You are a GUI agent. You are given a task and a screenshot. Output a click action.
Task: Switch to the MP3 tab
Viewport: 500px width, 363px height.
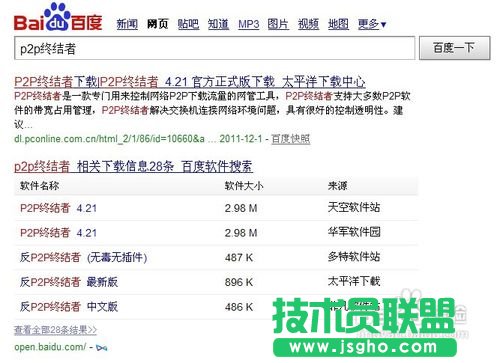[249, 24]
